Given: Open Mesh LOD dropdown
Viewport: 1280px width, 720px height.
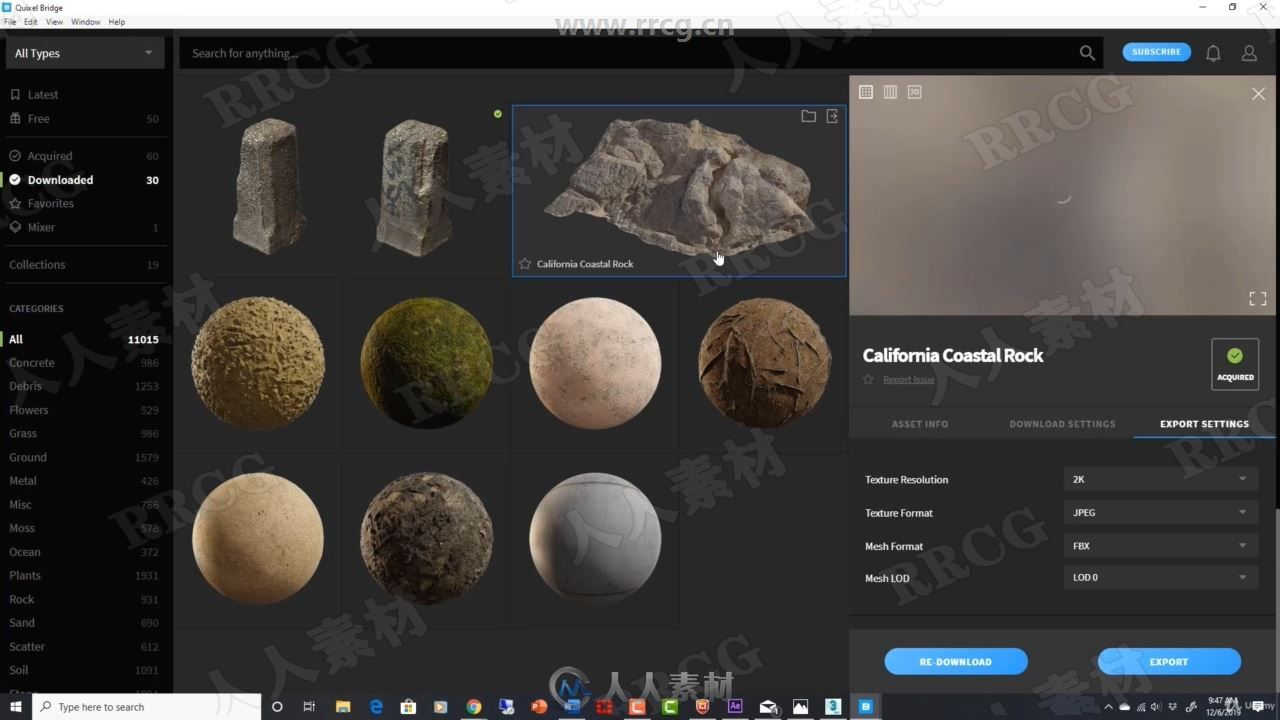Looking at the screenshot, I should (1159, 577).
